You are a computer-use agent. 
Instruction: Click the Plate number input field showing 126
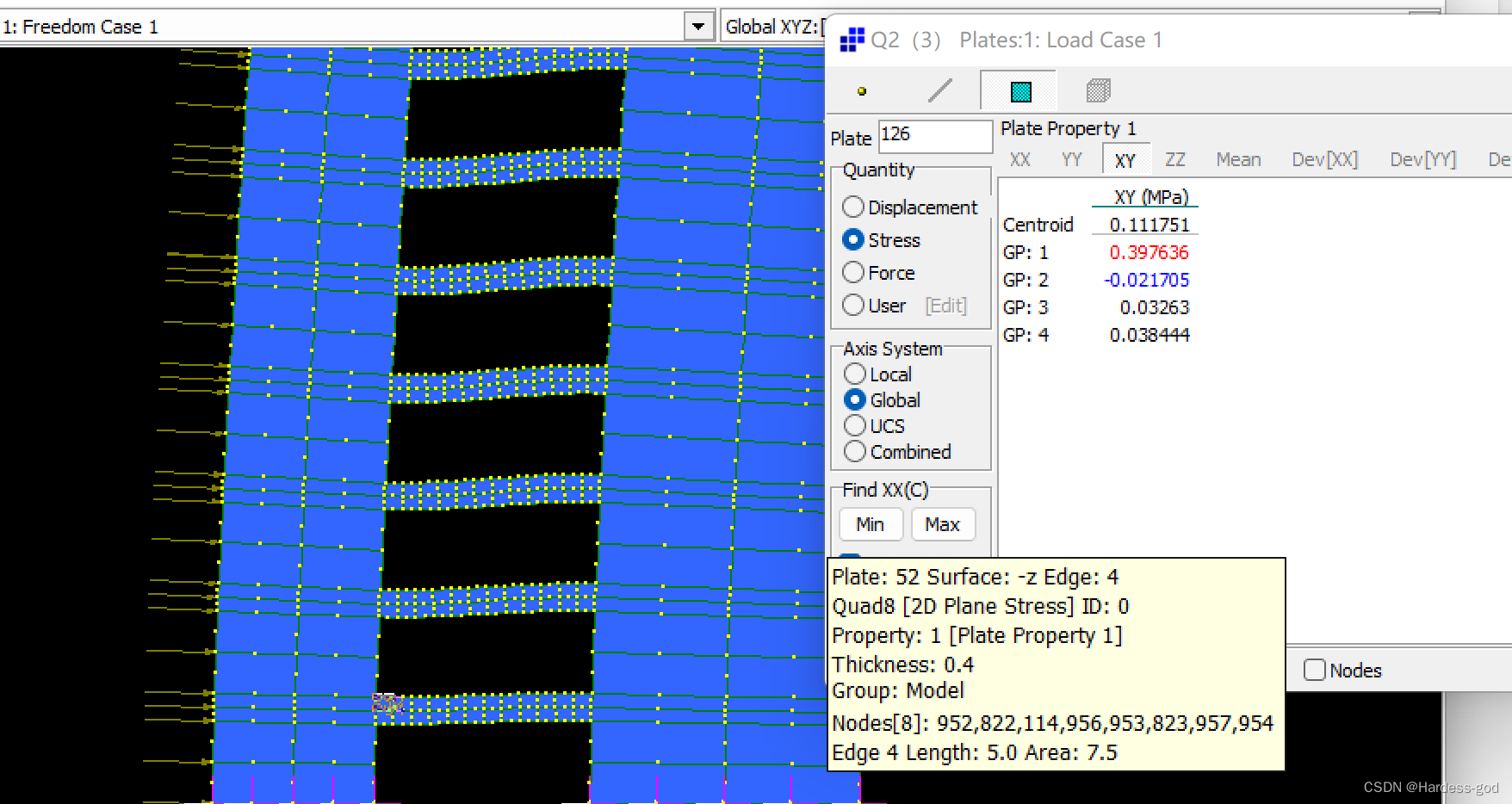point(935,137)
